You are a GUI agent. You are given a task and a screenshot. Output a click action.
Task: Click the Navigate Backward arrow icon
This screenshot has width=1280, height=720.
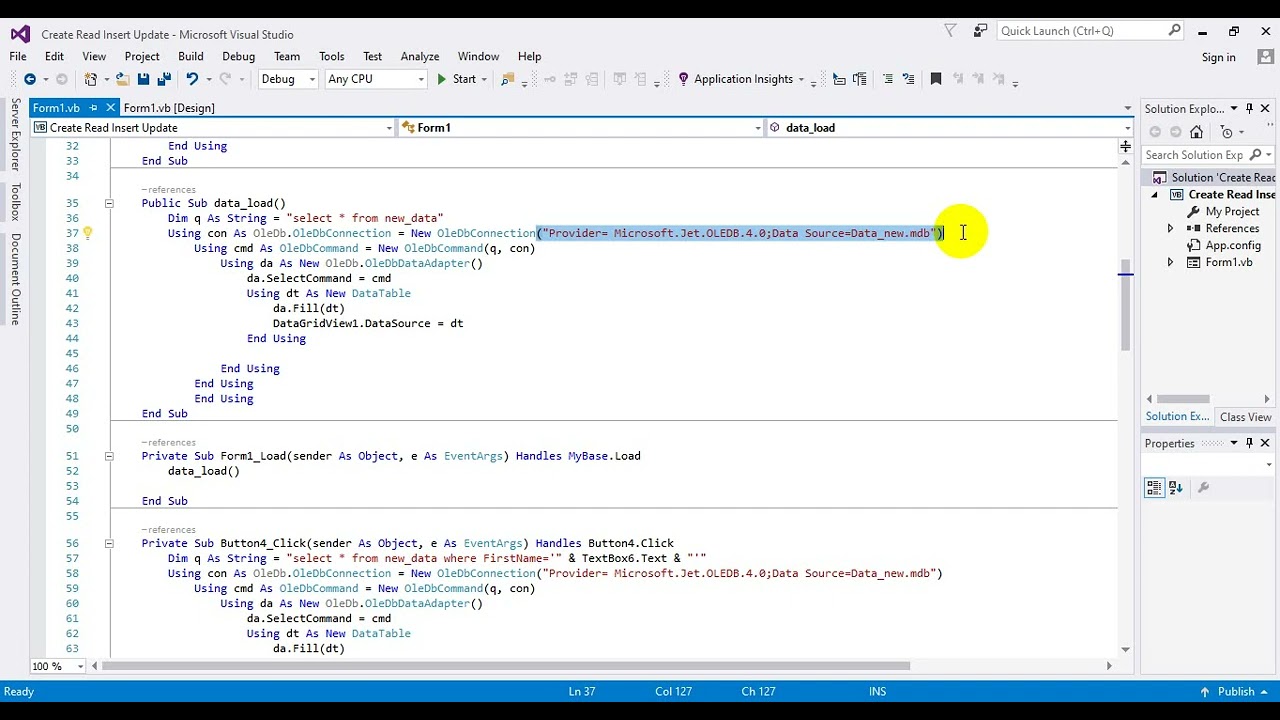pyautogui.click(x=29, y=79)
